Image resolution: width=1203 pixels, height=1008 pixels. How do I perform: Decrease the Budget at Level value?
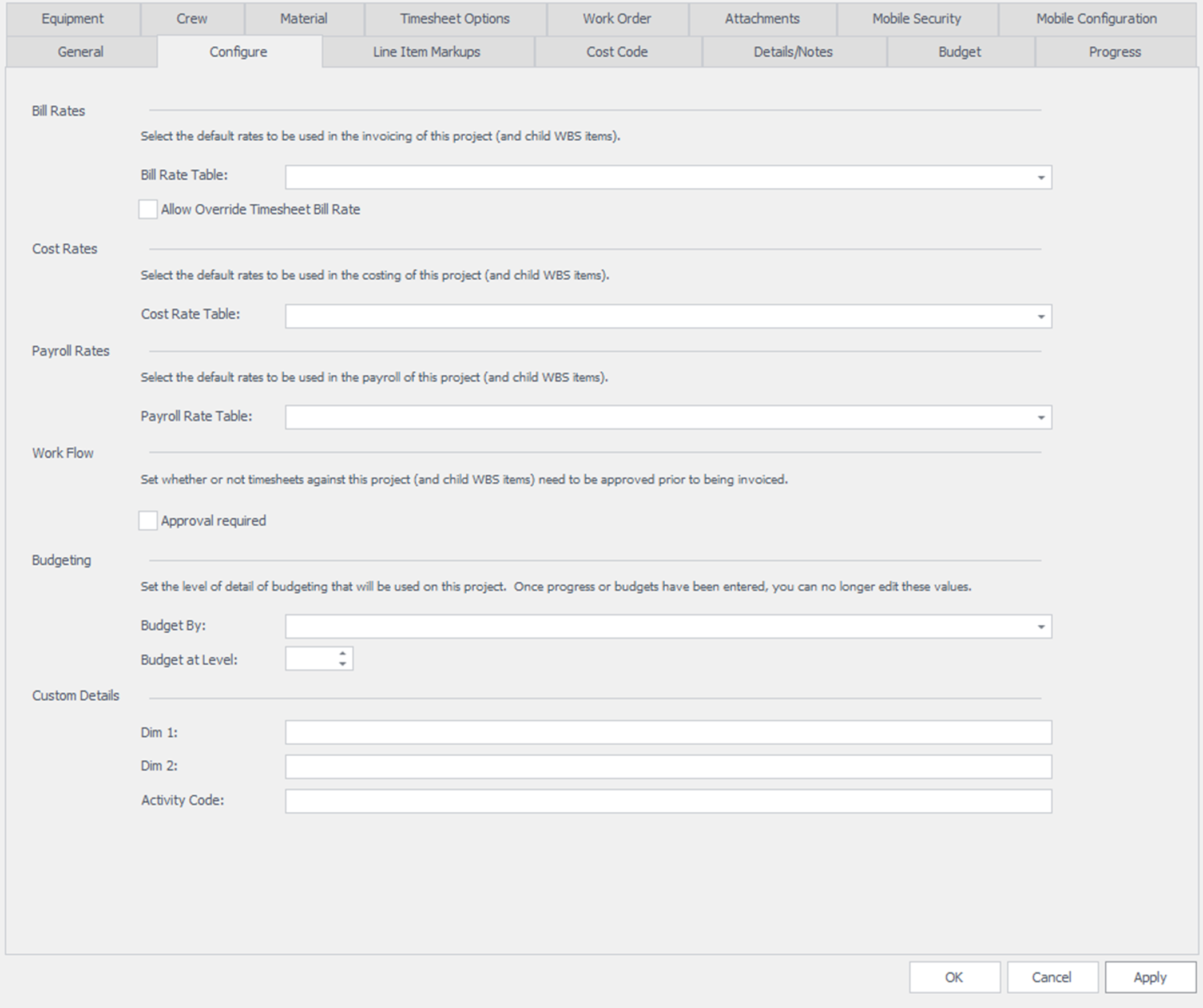[343, 664]
